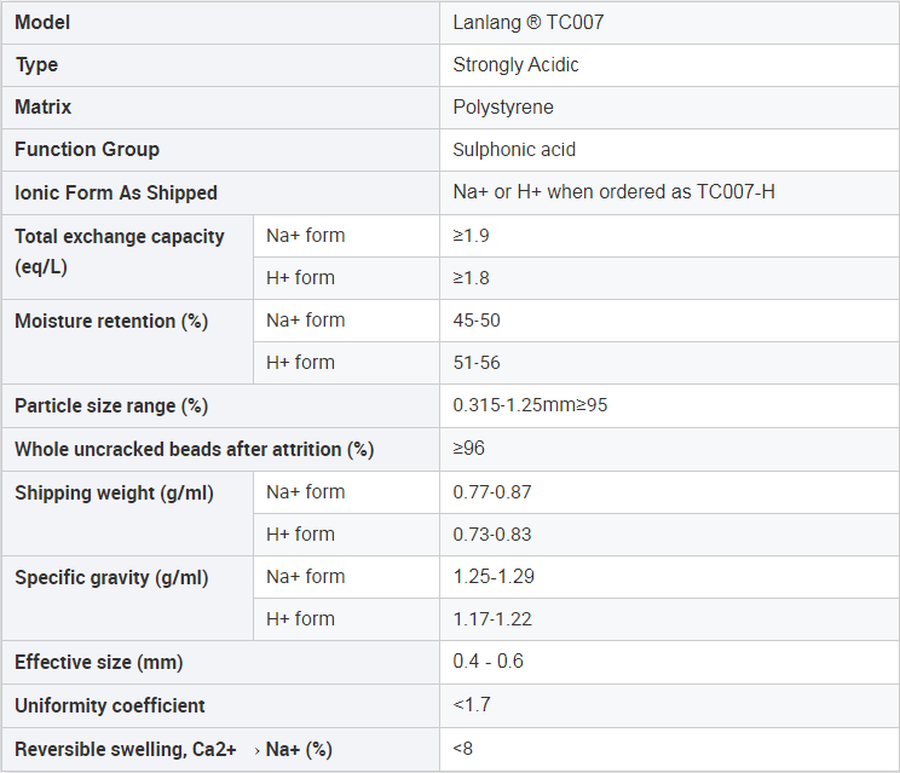Click the 51-56 moisture retention value
This screenshot has width=900, height=773.
(477, 363)
